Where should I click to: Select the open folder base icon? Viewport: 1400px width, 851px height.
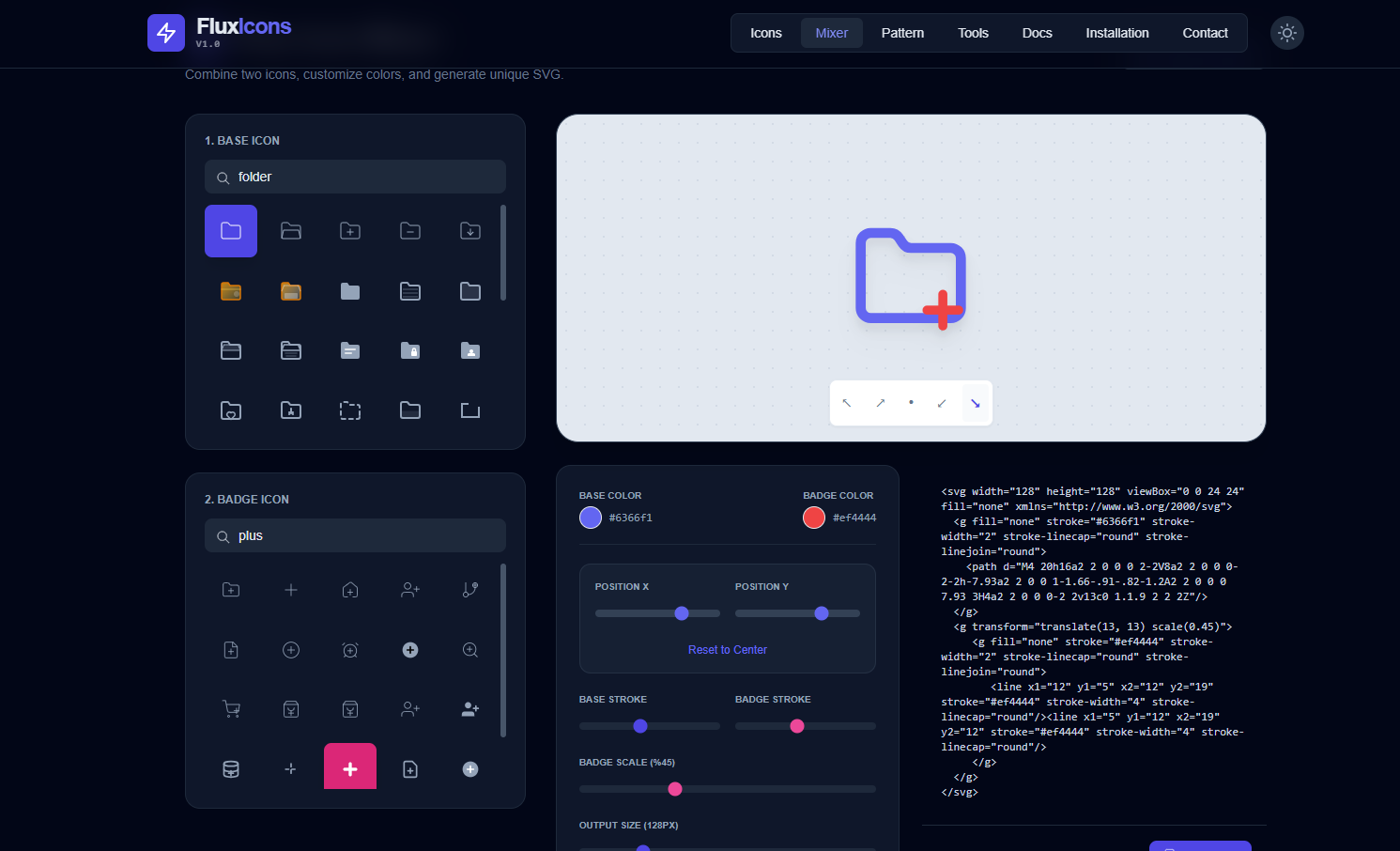pos(291,230)
